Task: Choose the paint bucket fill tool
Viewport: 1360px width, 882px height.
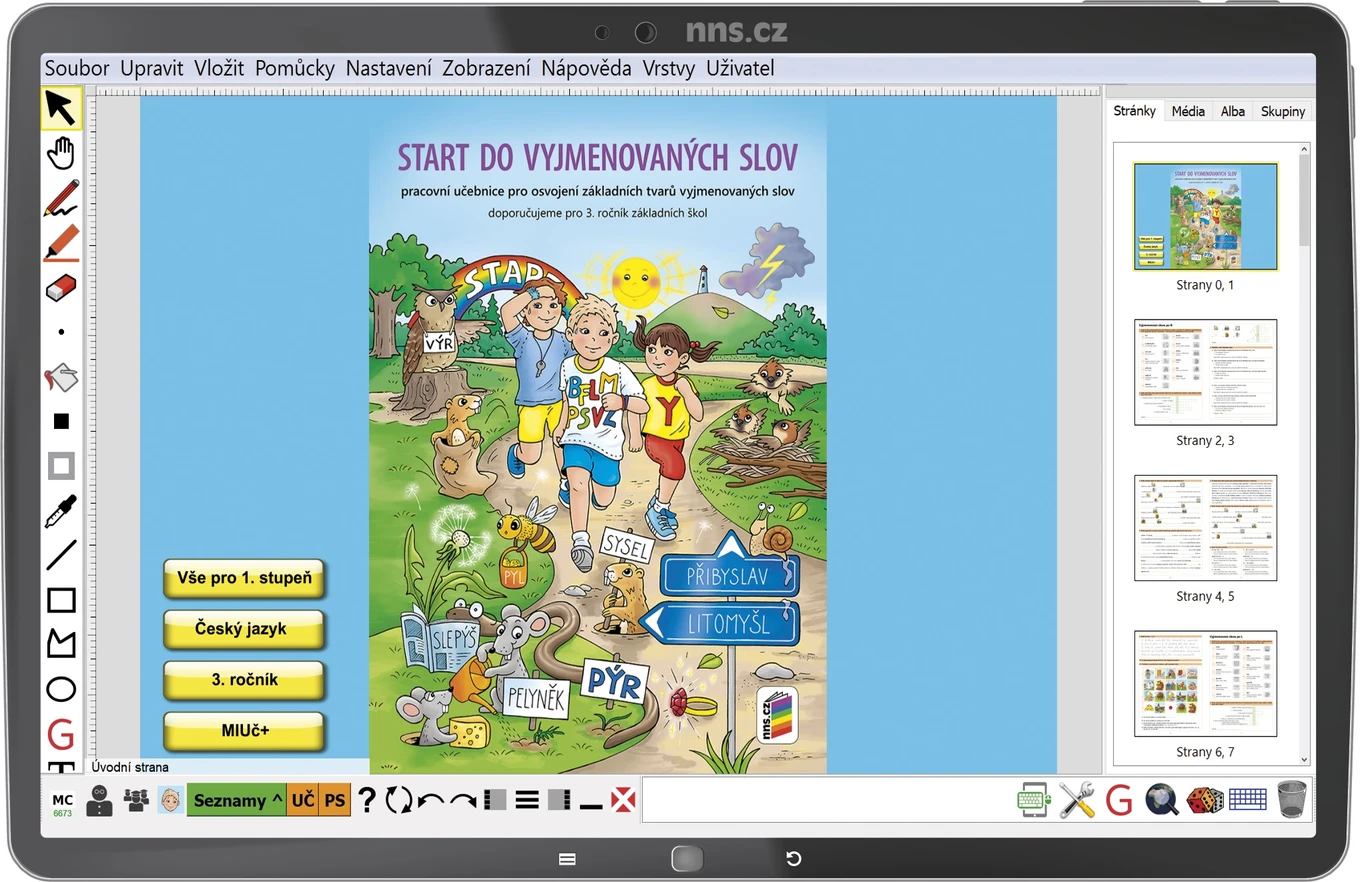Action: click(x=61, y=378)
